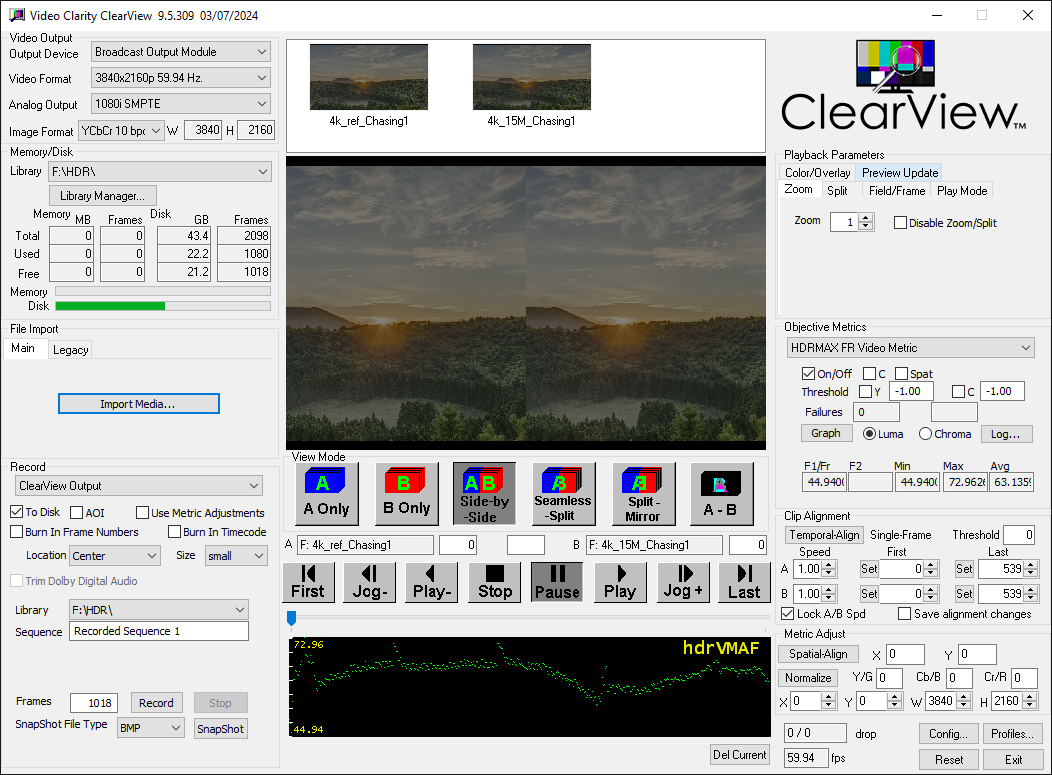Image resolution: width=1052 pixels, height=775 pixels.
Task: Toggle Lock A/B Spd checkbox
Action: coord(788,613)
